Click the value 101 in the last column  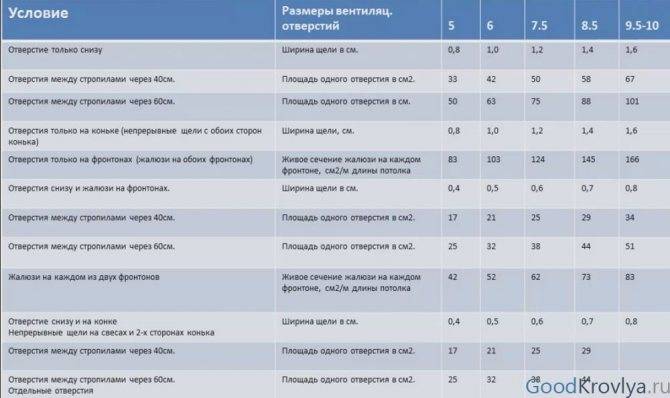click(x=632, y=101)
